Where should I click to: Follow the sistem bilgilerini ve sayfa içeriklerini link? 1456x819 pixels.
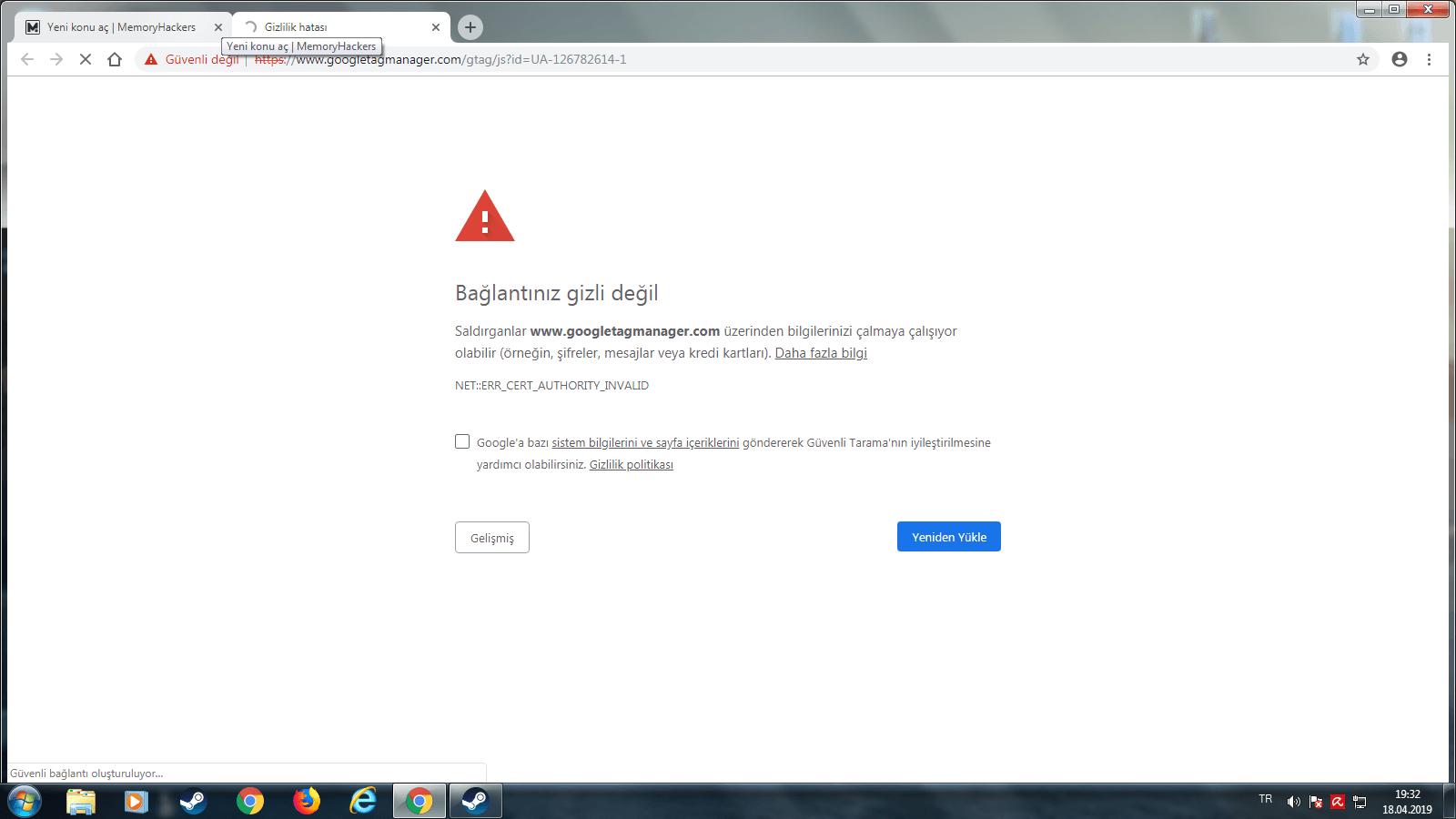(645, 443)
